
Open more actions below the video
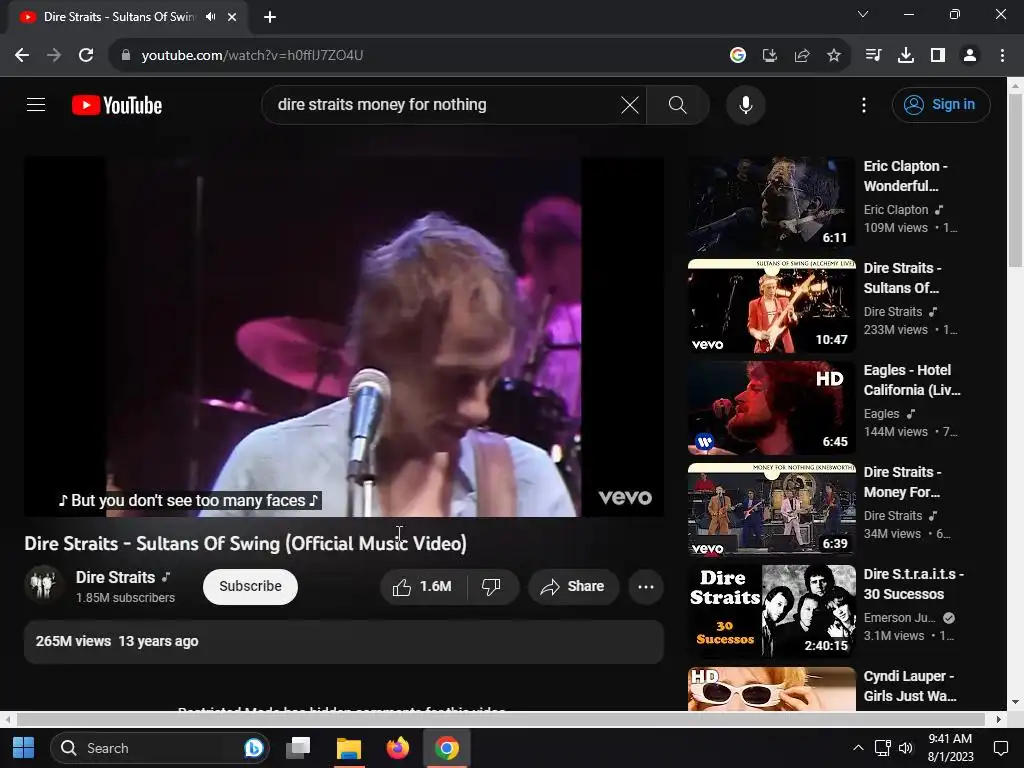click(x=646, y=586)
